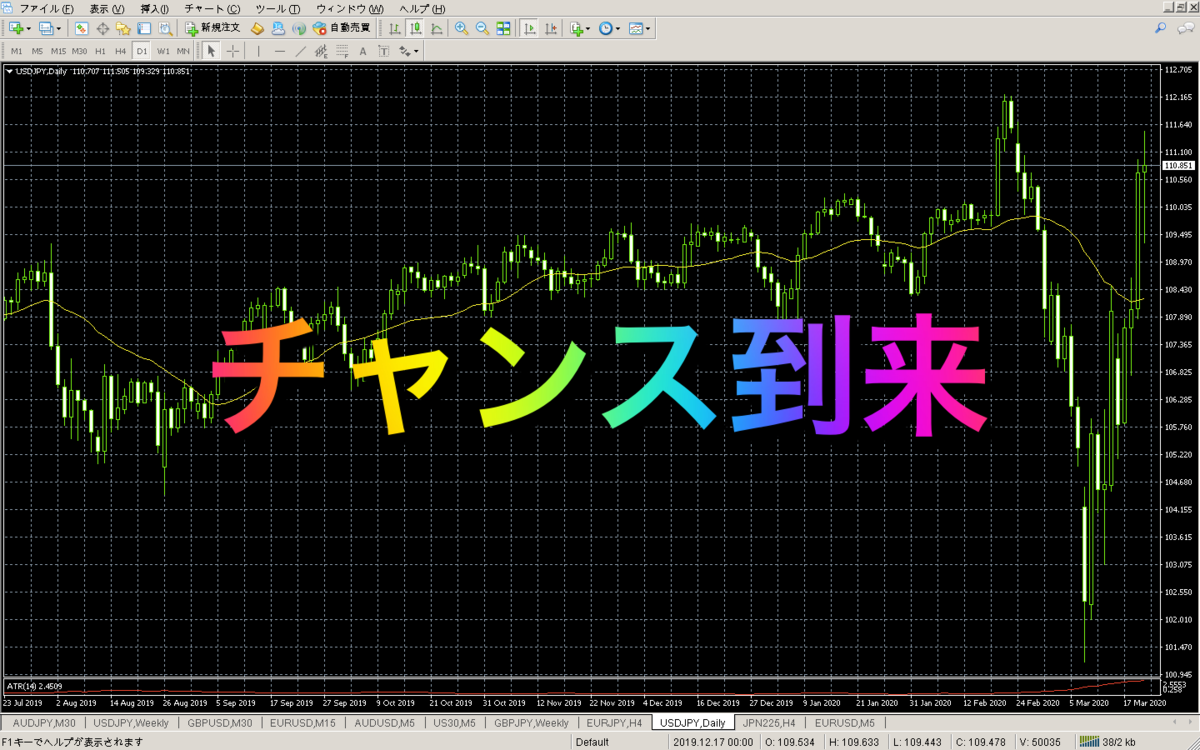This screenshot has width=1200, height=750.
Task: Toggle the Navigator star-folder icon
Action: point(122,28)
